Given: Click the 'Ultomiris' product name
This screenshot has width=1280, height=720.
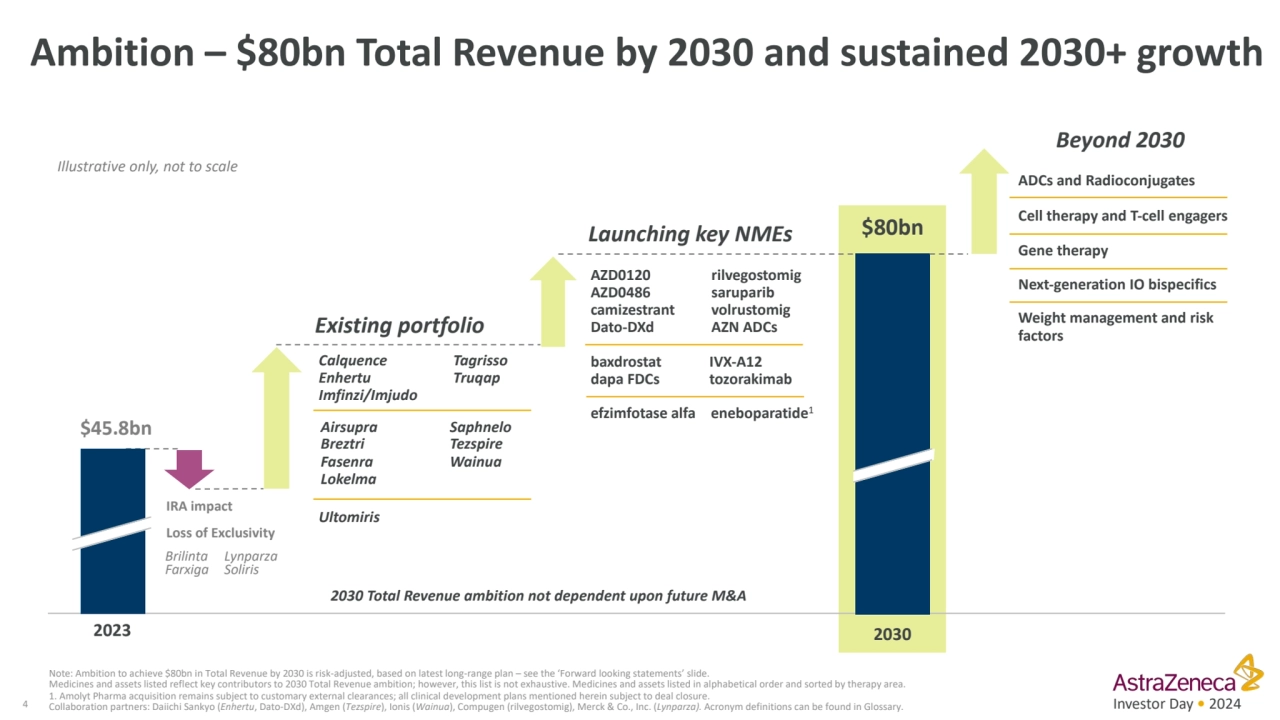Looking at the screenshot, I should (349, 517).
